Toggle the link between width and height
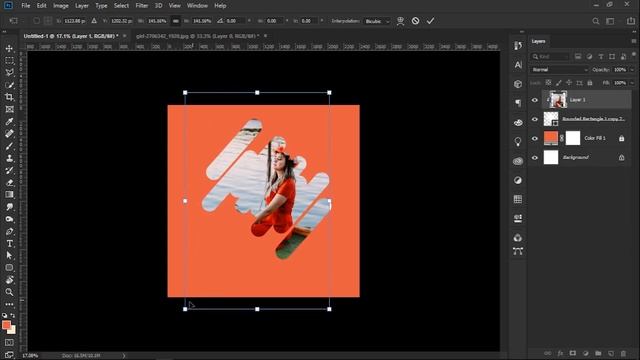This screenshot has width=640, height=360. (x=176, y=21)
